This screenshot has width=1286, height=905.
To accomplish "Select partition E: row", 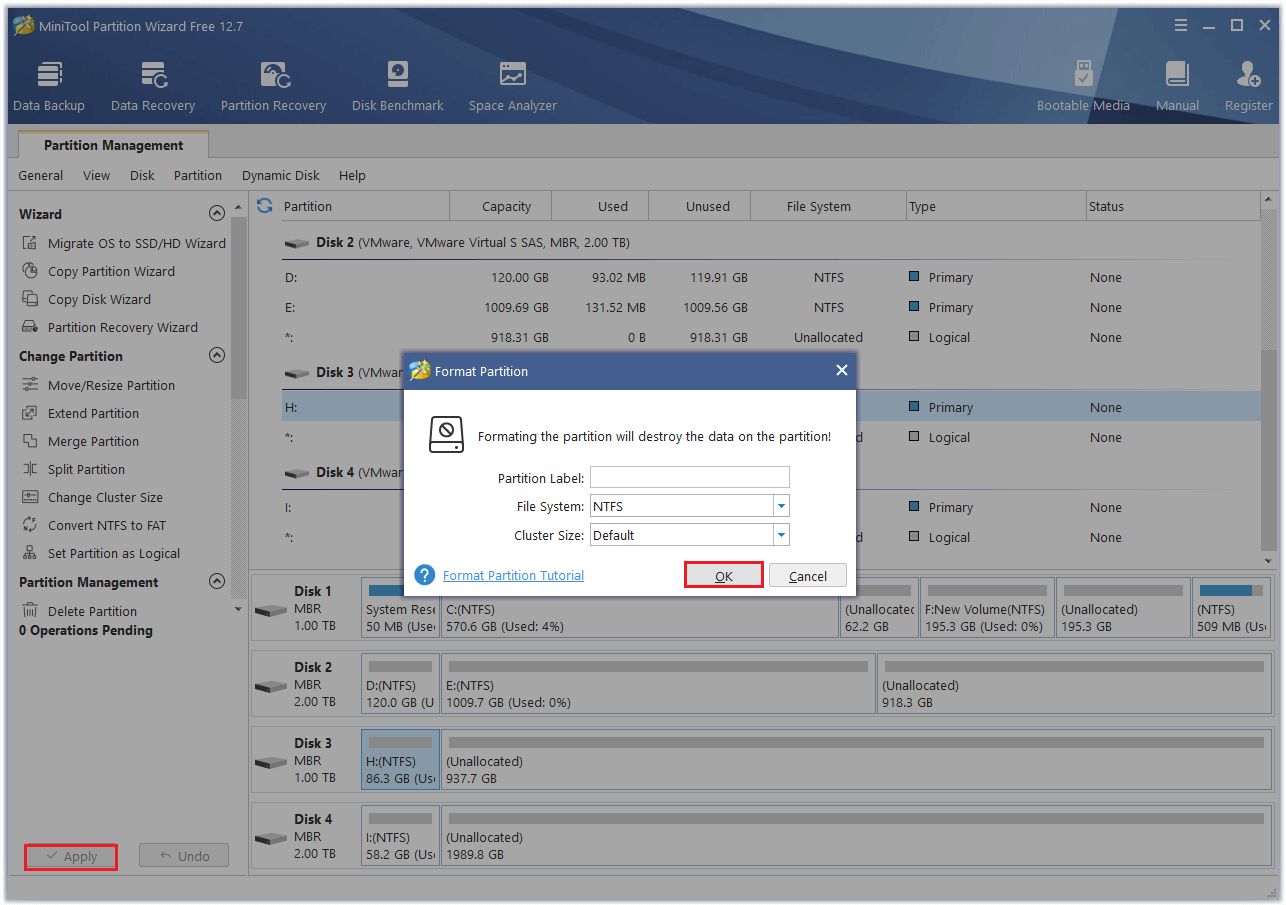I will point(769,307).
